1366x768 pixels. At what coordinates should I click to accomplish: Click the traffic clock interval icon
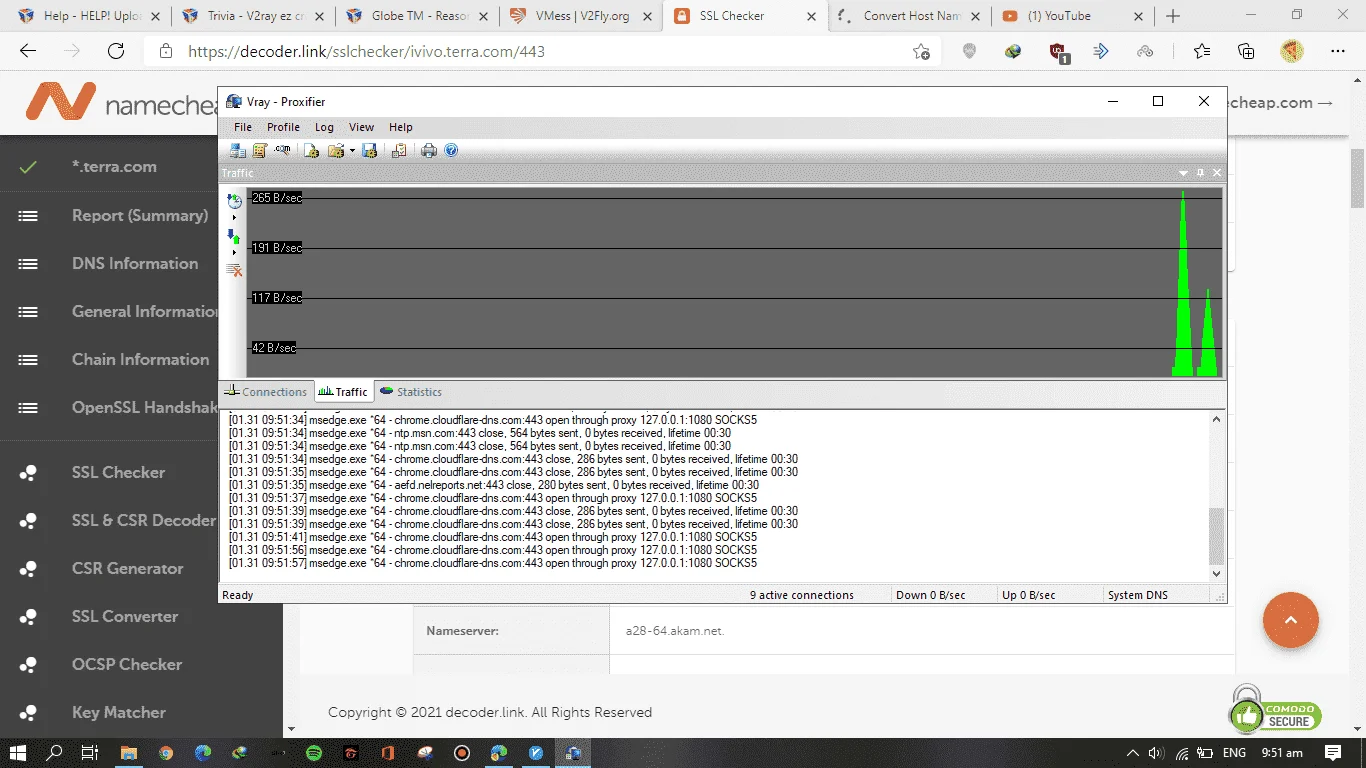point(234,201)
